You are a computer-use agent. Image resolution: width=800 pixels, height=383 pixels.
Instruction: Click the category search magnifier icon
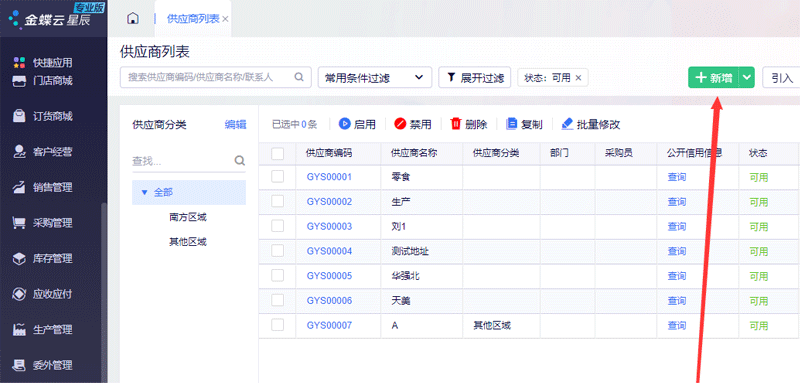tap(239, 161)
